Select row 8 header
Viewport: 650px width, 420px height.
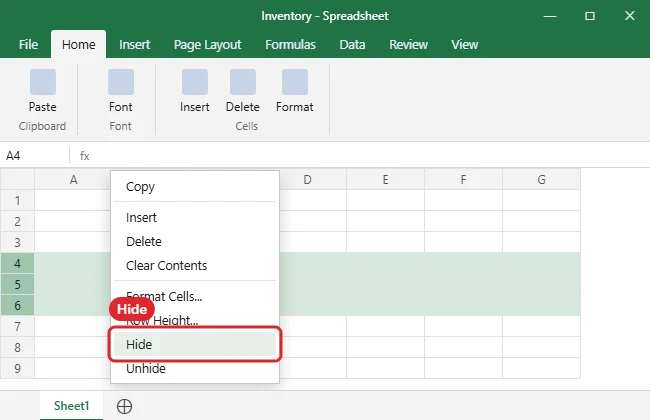point(17,347)
